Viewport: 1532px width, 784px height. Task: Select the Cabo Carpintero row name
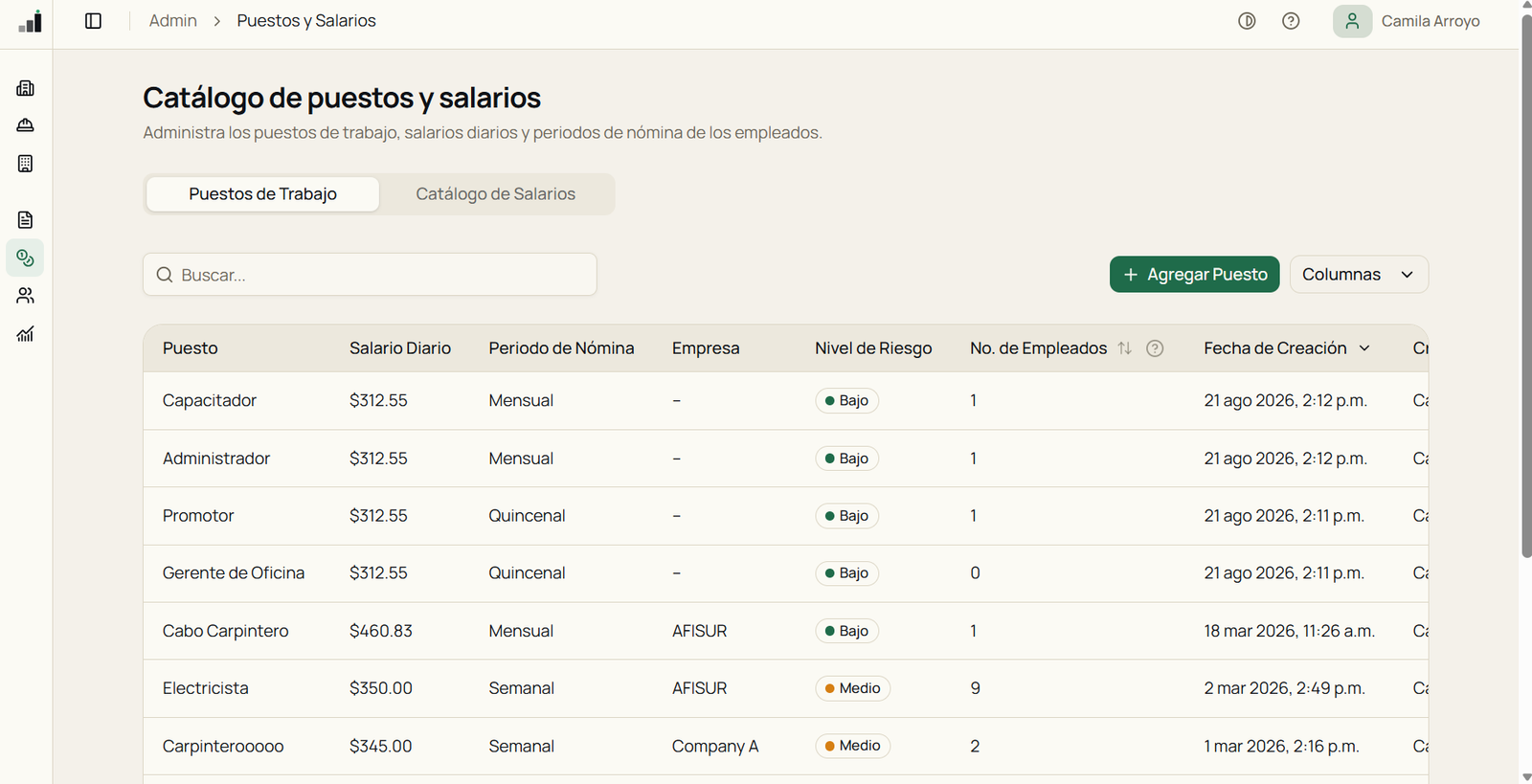click(226, 631)
